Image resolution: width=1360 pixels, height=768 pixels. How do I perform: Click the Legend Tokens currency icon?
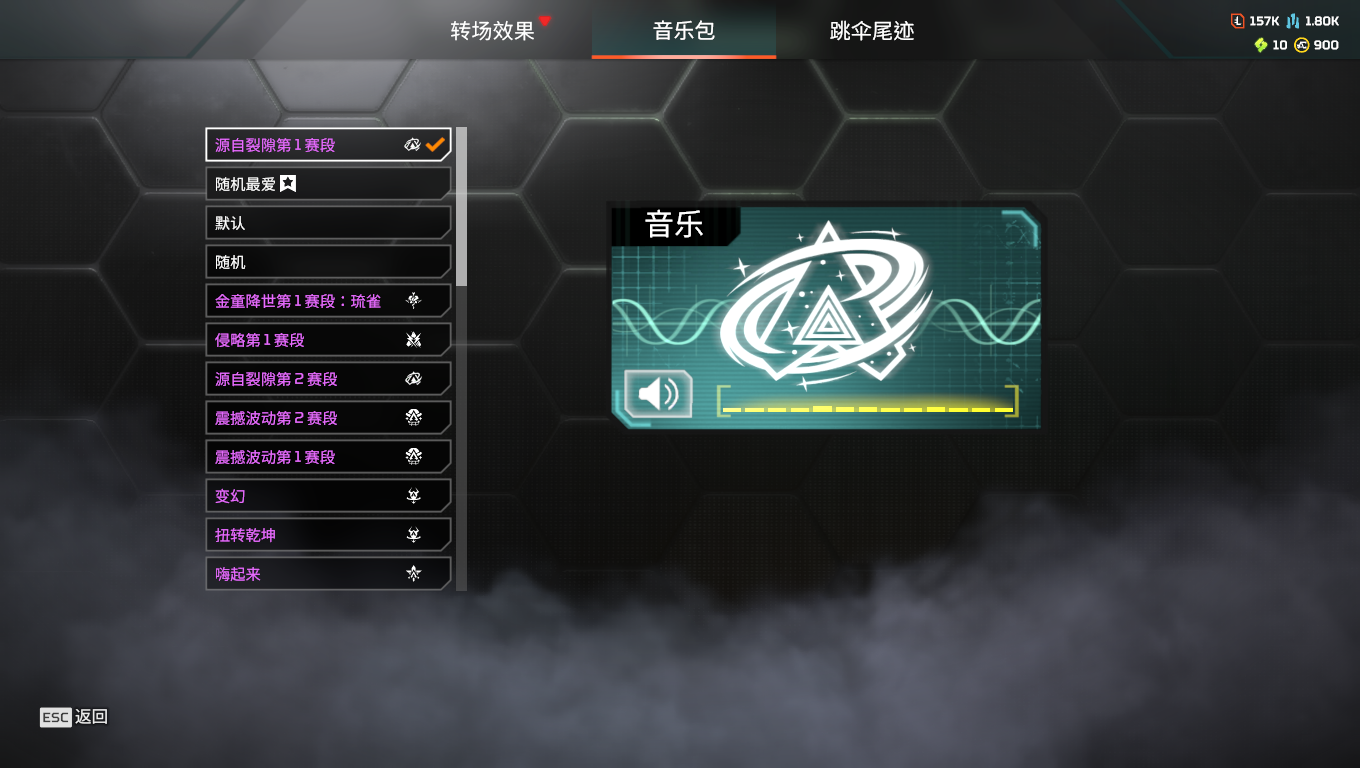click(x=1237, y=21)
